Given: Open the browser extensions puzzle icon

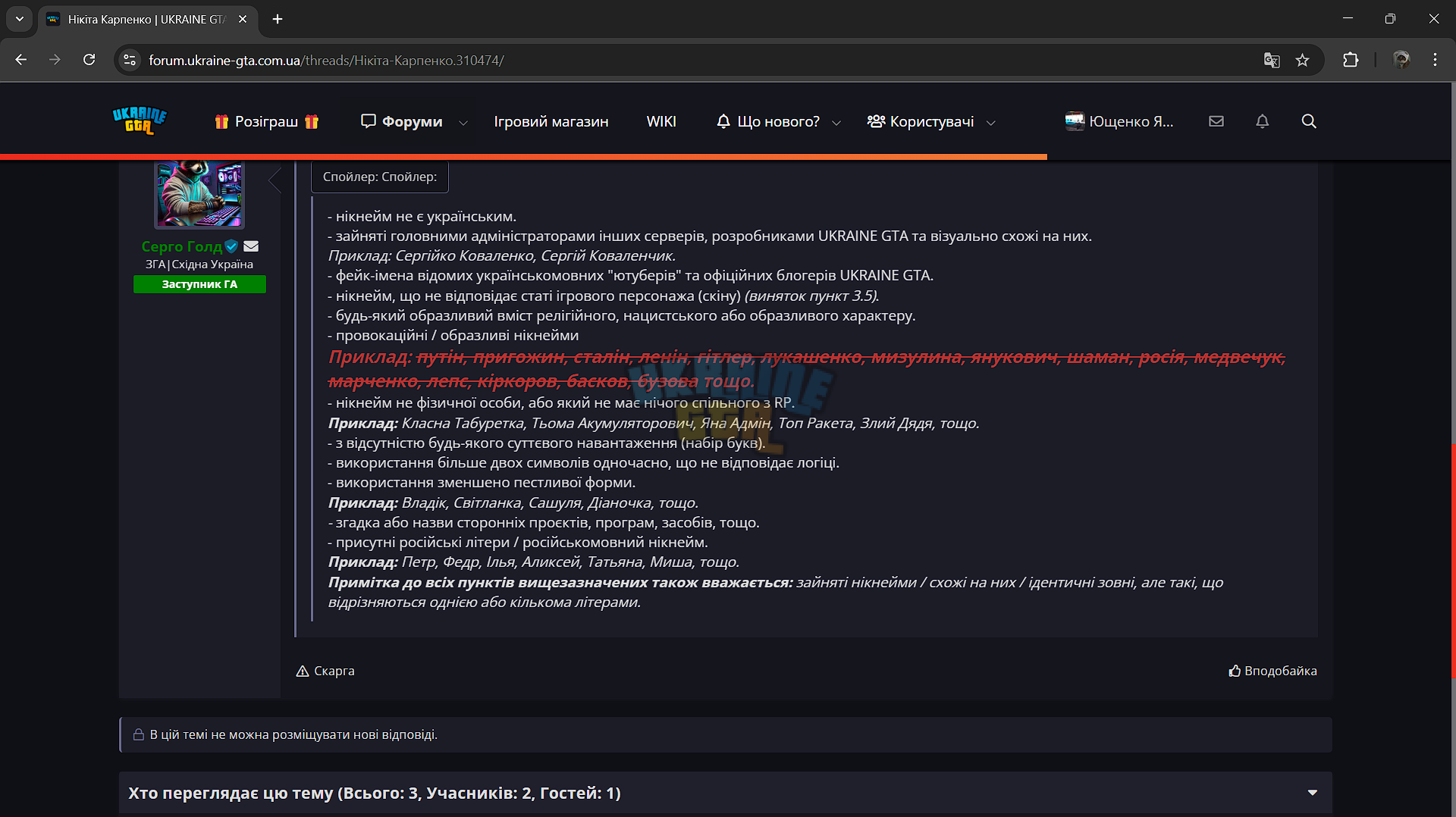Looking at the screenshot, I should point(1351,60).
